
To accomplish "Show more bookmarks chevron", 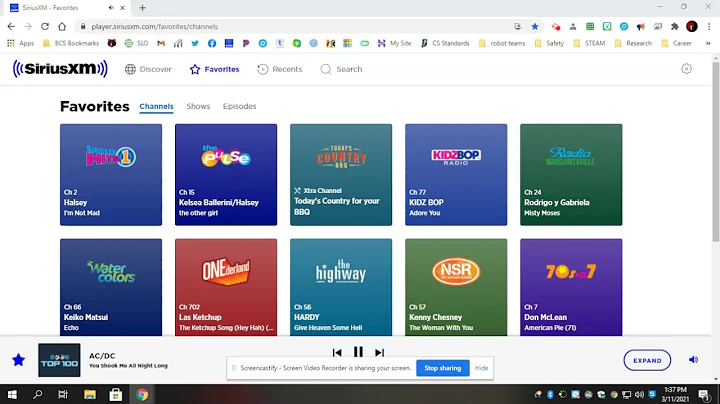I will tap(708, 43).
